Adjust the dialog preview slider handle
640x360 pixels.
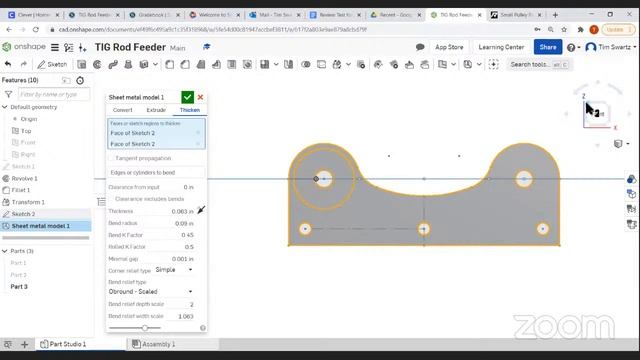coord(145,328)
